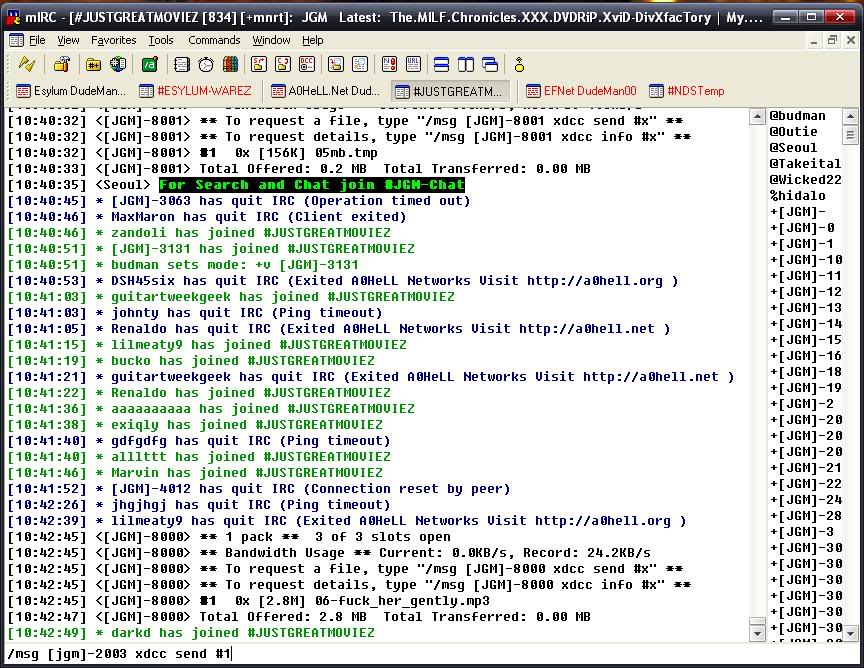Select @budman in the nickname list
The height and width of the screenshot is (668, 864).
(797, 116)
